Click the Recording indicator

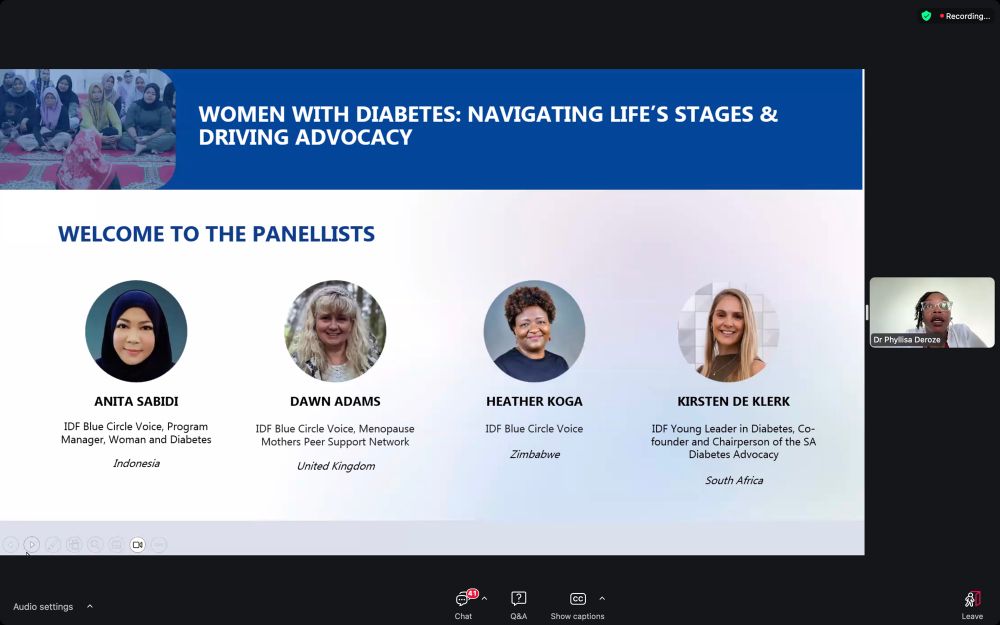(965, 16)
